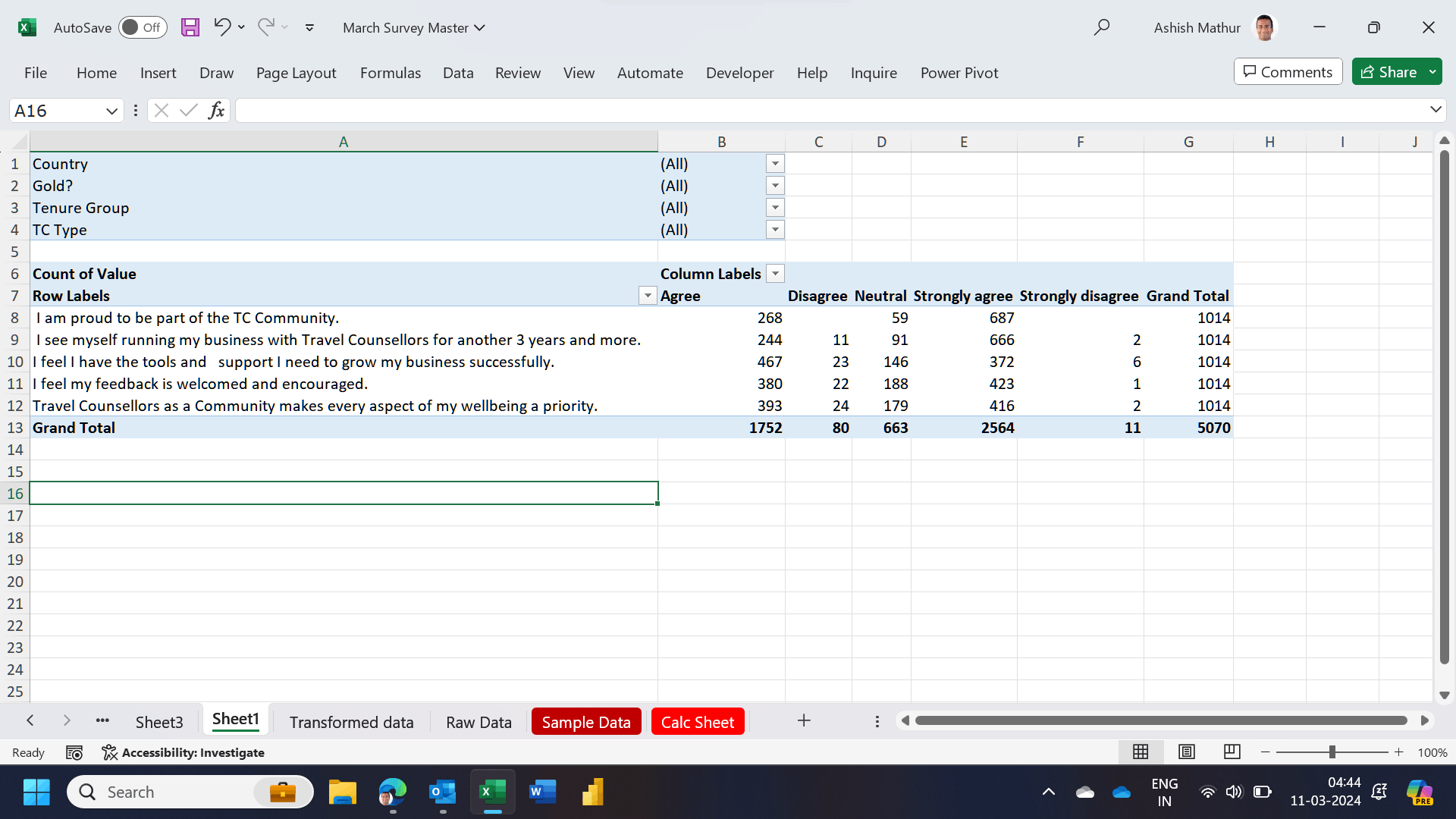The width and height of the screenshot is (1456, 819).
Task: Open Word from the Windows taskbar
Action: [542, 792]
